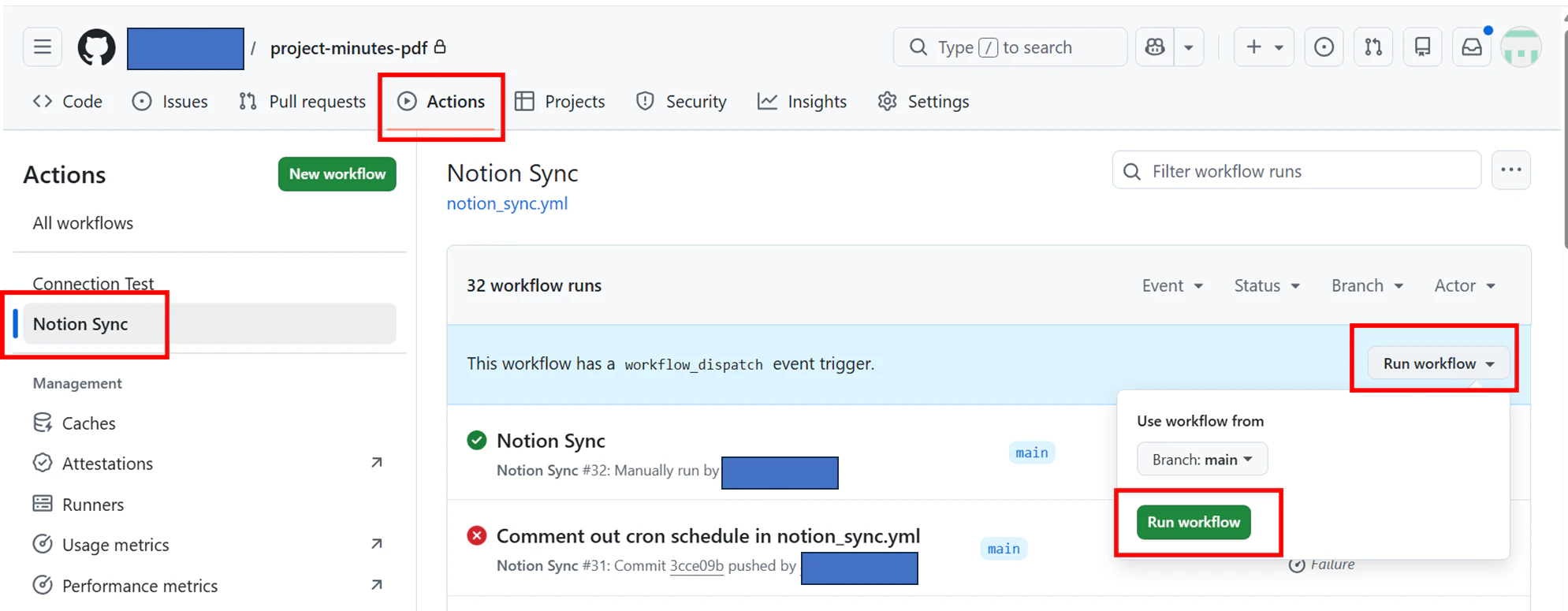Open the user avatar menu
The height and width of the screenshot is (611, 1568).
[x=1521, y=47]
